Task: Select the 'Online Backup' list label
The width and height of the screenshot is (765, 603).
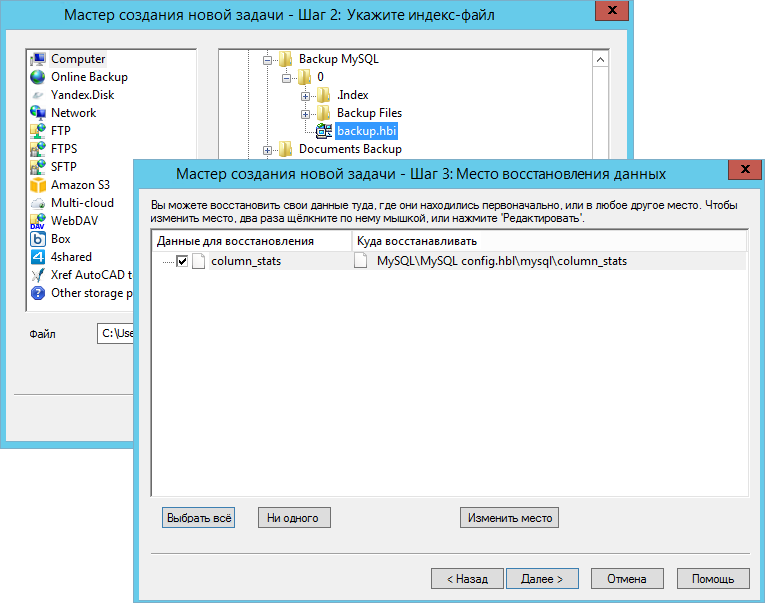Action: [89, 77]
